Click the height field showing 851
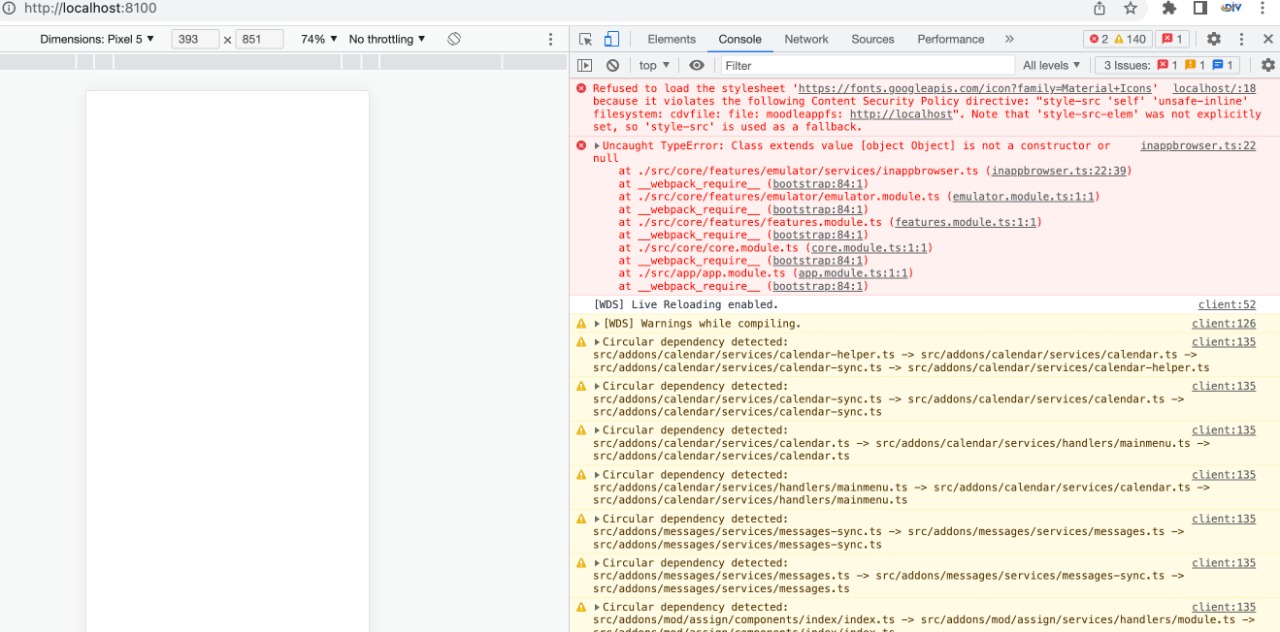The height and width of the screenshot is (632, 1280). click(x=259, y=39)
